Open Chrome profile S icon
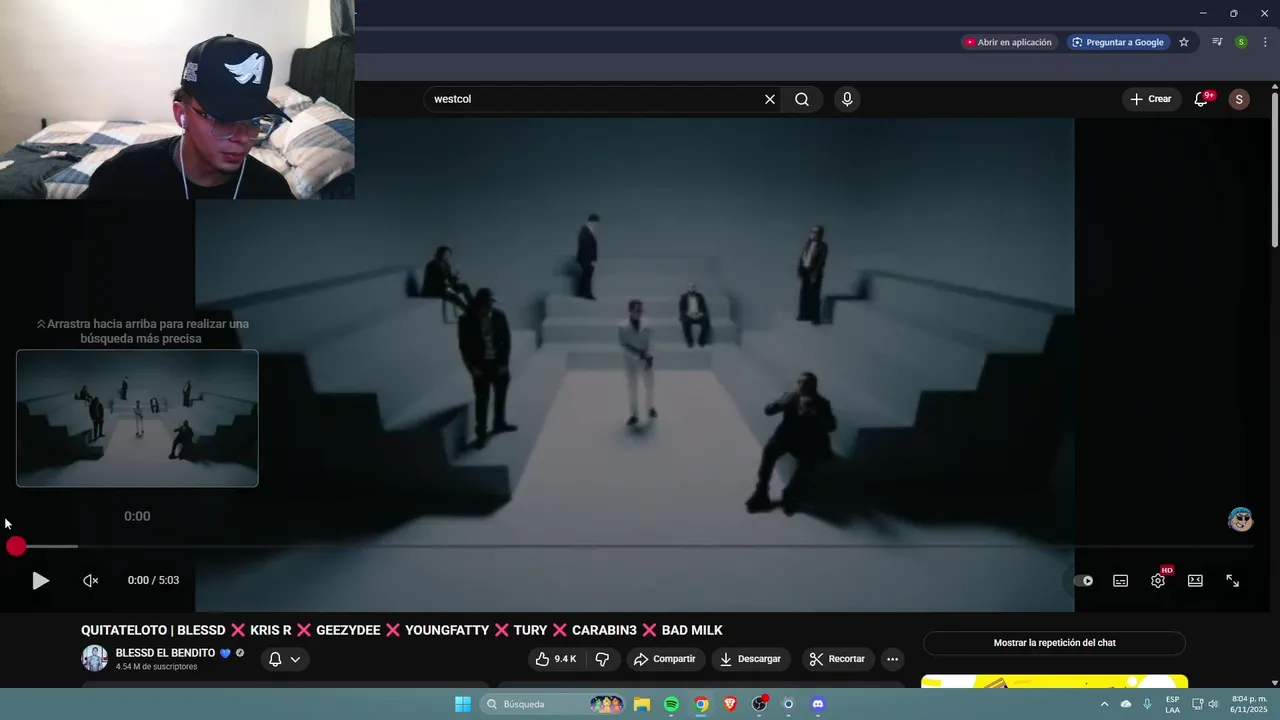Image resolution: width=1280 pixels, height=720 pixels. 1241,42
